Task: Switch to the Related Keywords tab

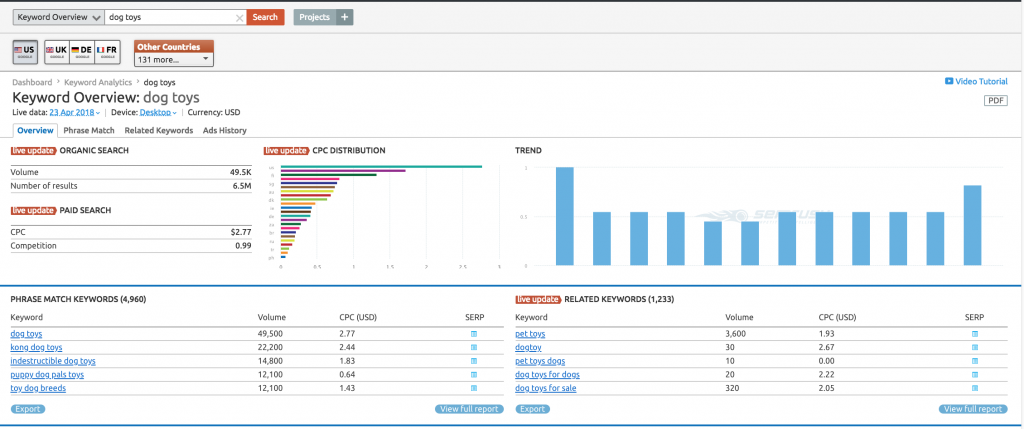Action: (159, 131)
